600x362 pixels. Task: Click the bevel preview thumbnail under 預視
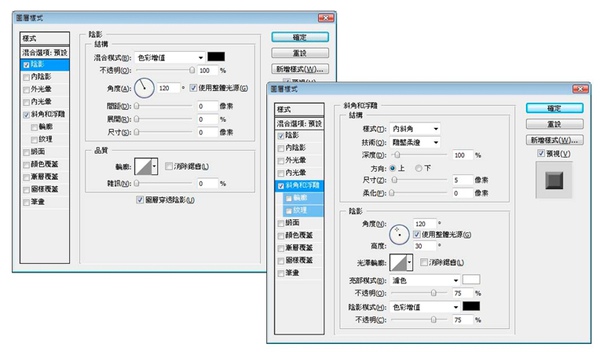[554, 180]
